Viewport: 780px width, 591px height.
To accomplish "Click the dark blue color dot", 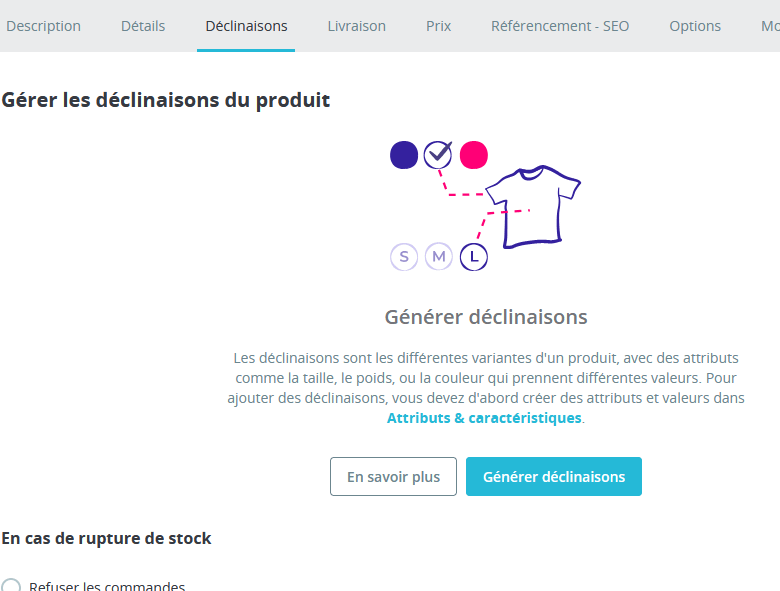I will click(404, 155).
